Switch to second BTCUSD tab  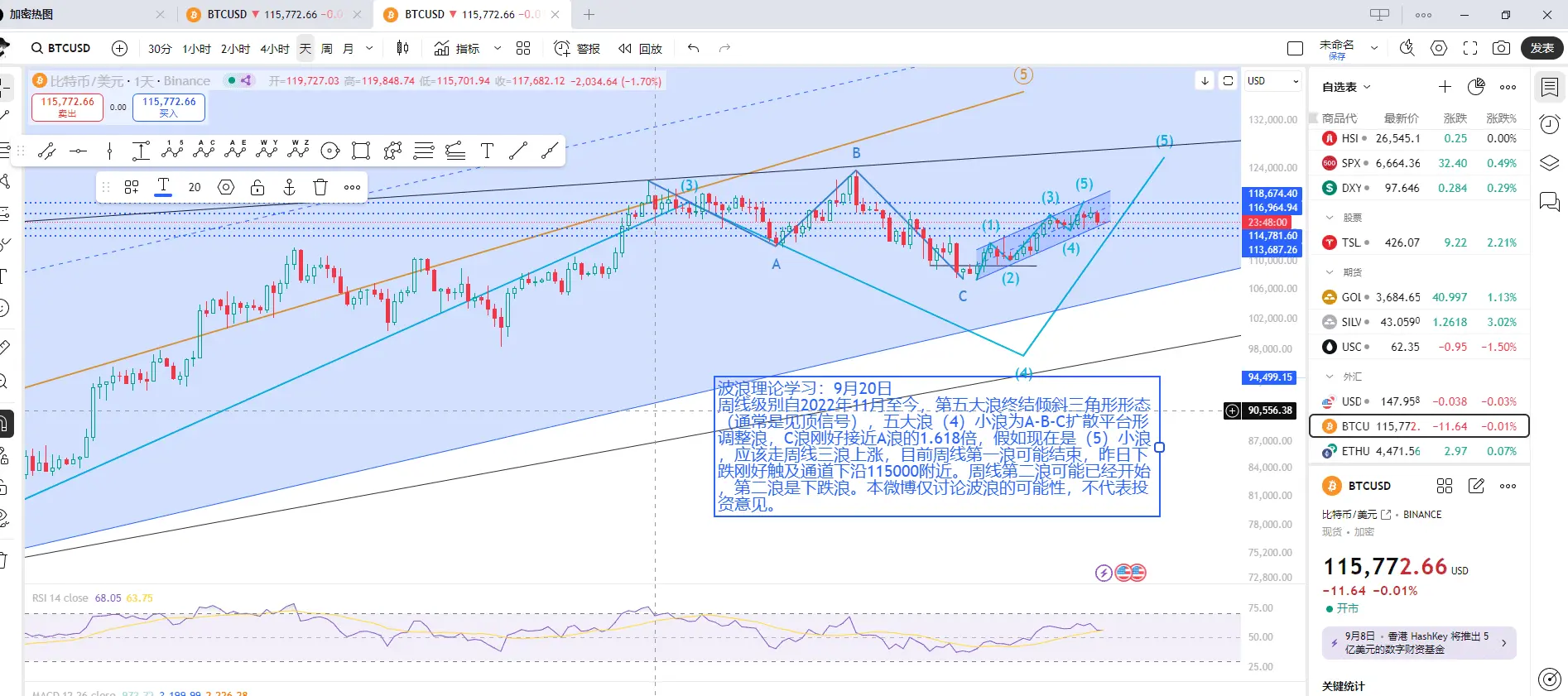point(472,14)
